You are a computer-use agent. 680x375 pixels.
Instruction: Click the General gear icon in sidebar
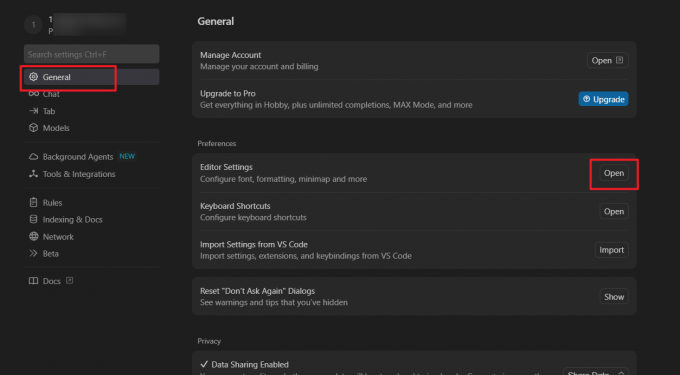pos(33,77)
